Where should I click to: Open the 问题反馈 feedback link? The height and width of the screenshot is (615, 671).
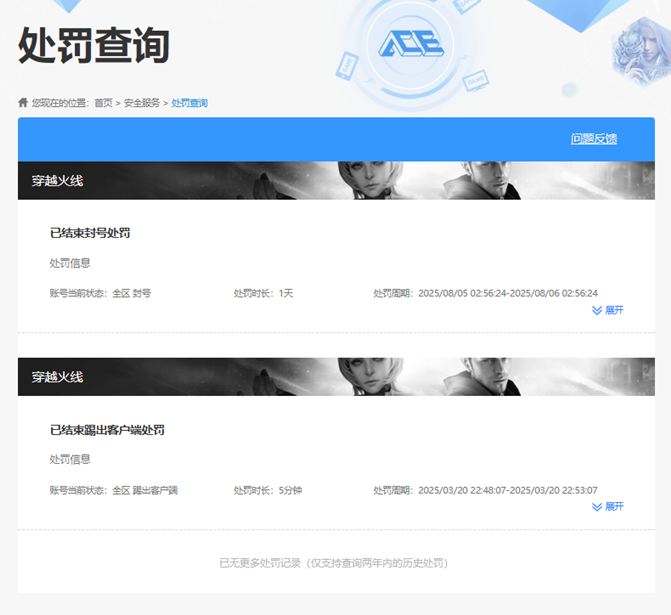coord(594,139)
